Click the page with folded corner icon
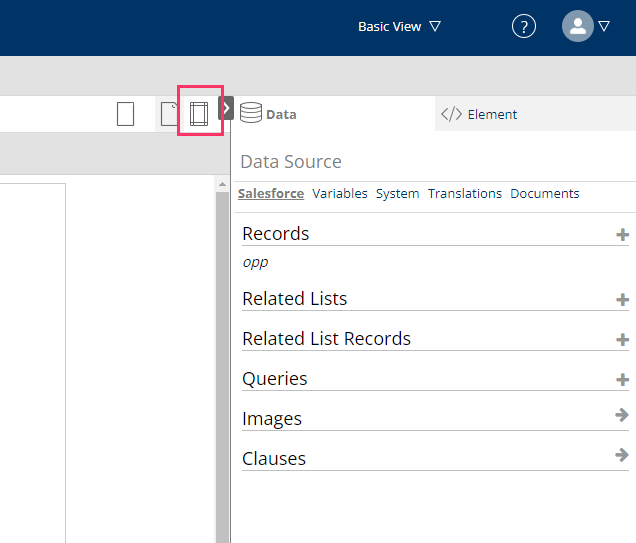This screenshot has width=636, height=543. pos(168,114)
